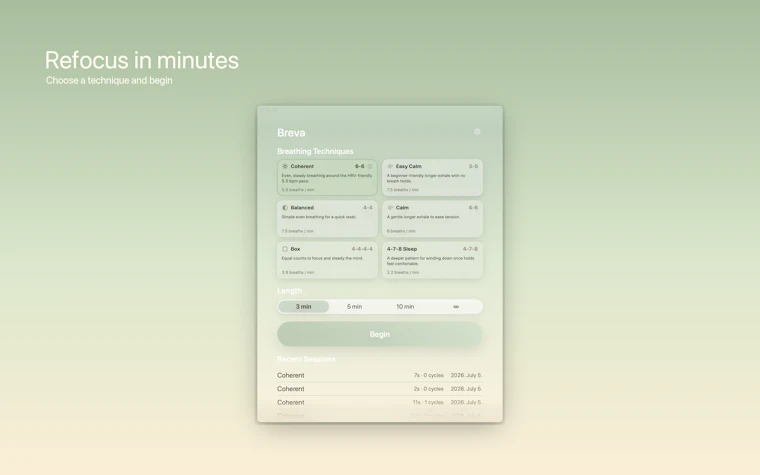
Task: Click "Equal counts to focus and steady the mind."
Action: coord(322,258)
